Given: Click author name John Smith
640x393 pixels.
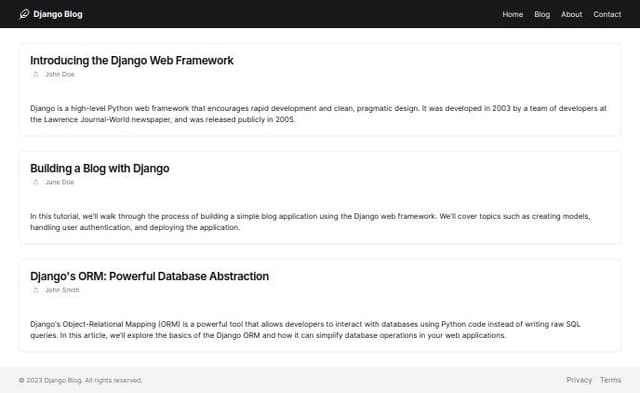Looking at the screenshot, I should point(62,290).
